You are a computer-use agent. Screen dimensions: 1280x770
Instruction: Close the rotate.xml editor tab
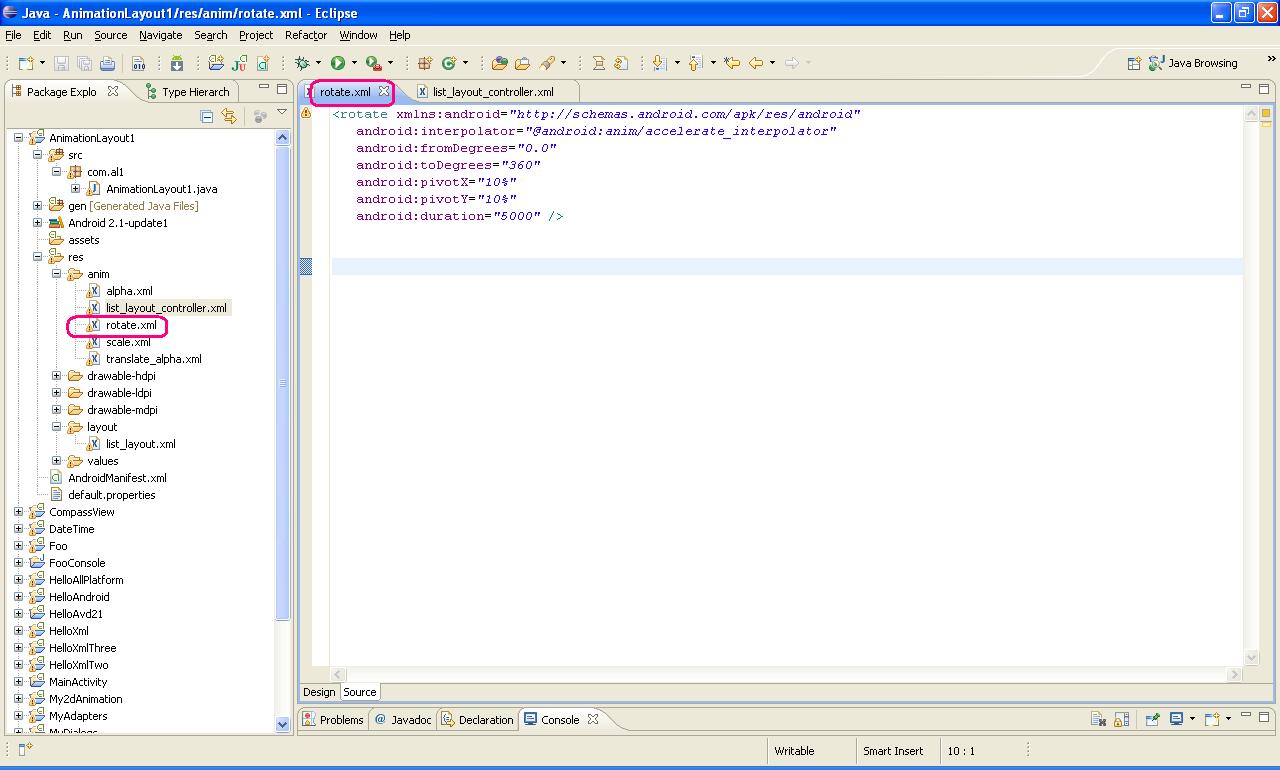383,92
